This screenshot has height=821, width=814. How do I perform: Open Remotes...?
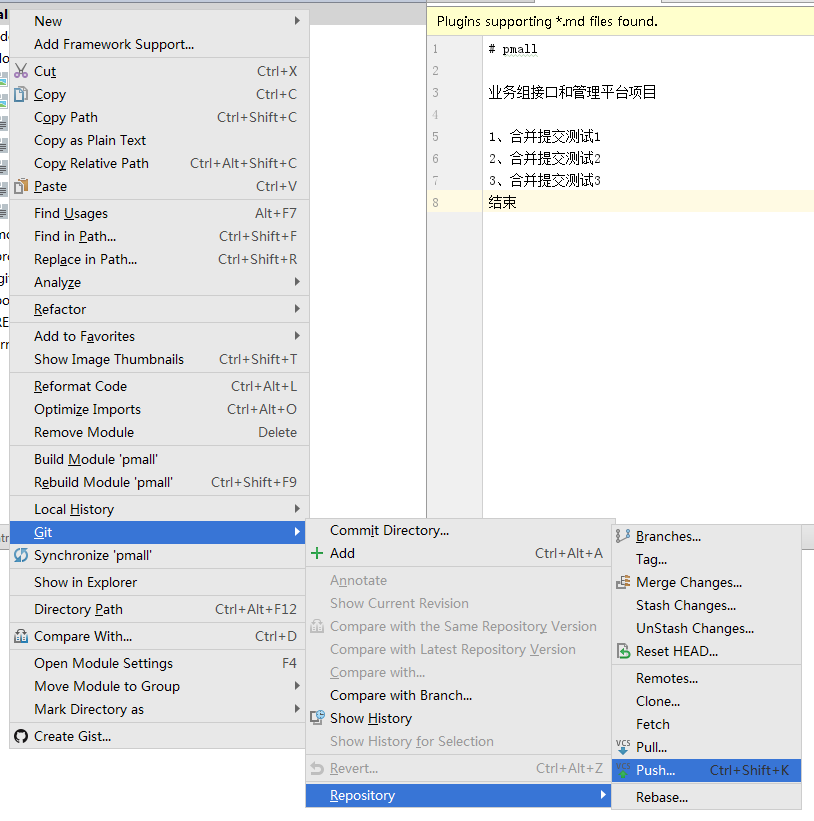coord(707,678)
